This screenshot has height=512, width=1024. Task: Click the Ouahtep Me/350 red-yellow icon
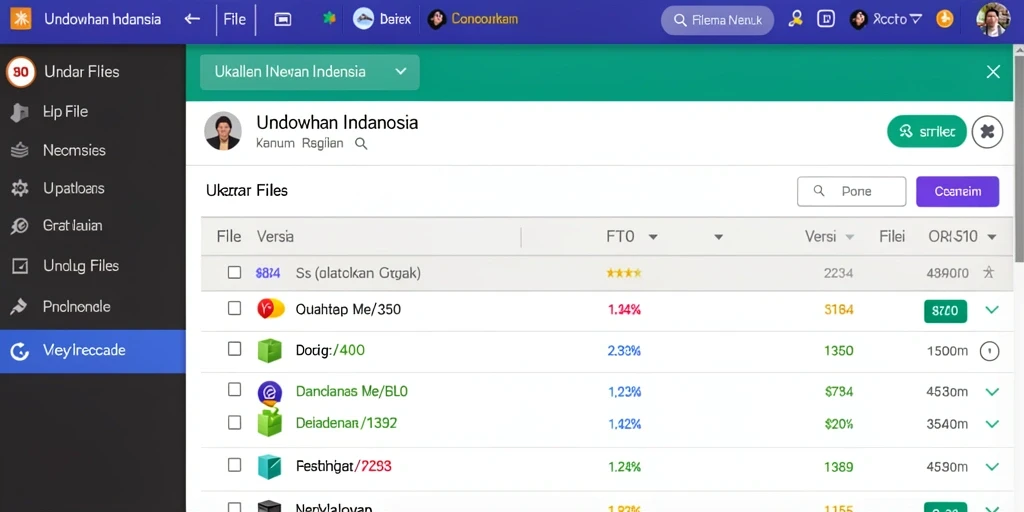tap(270, 308)
